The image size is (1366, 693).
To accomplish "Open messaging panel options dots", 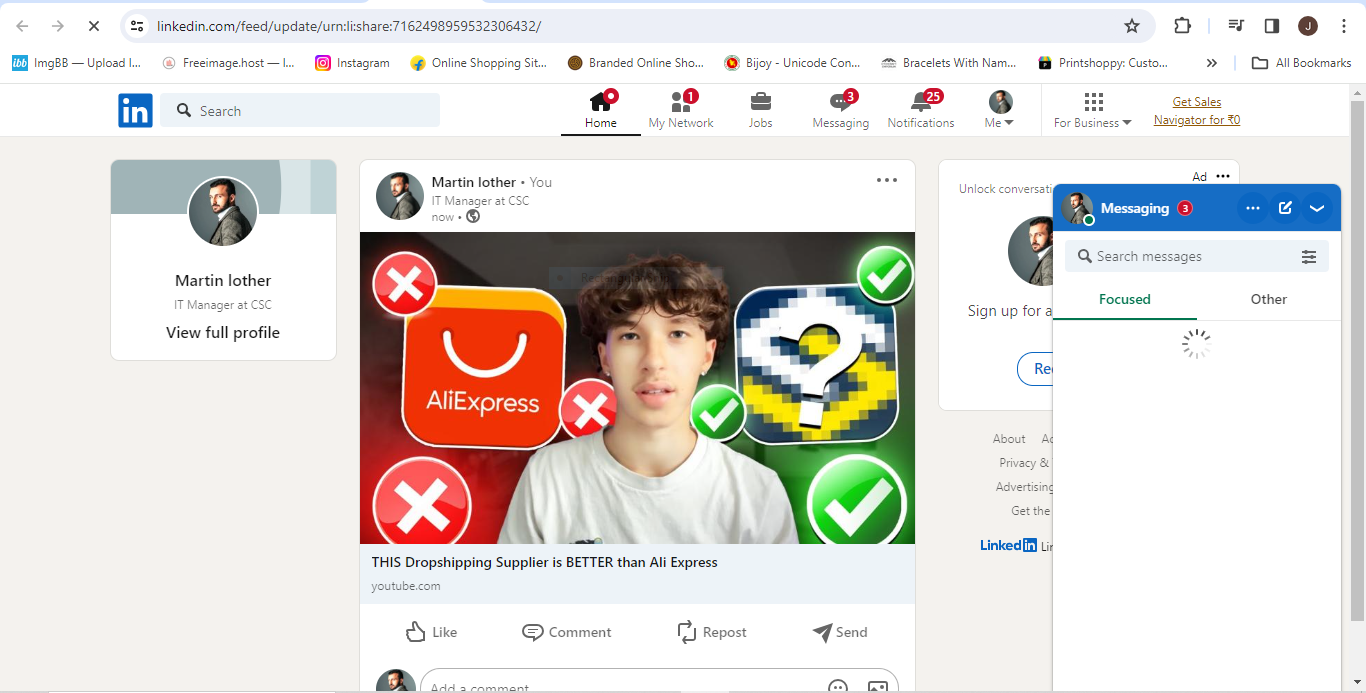I will click(1253, 208).
